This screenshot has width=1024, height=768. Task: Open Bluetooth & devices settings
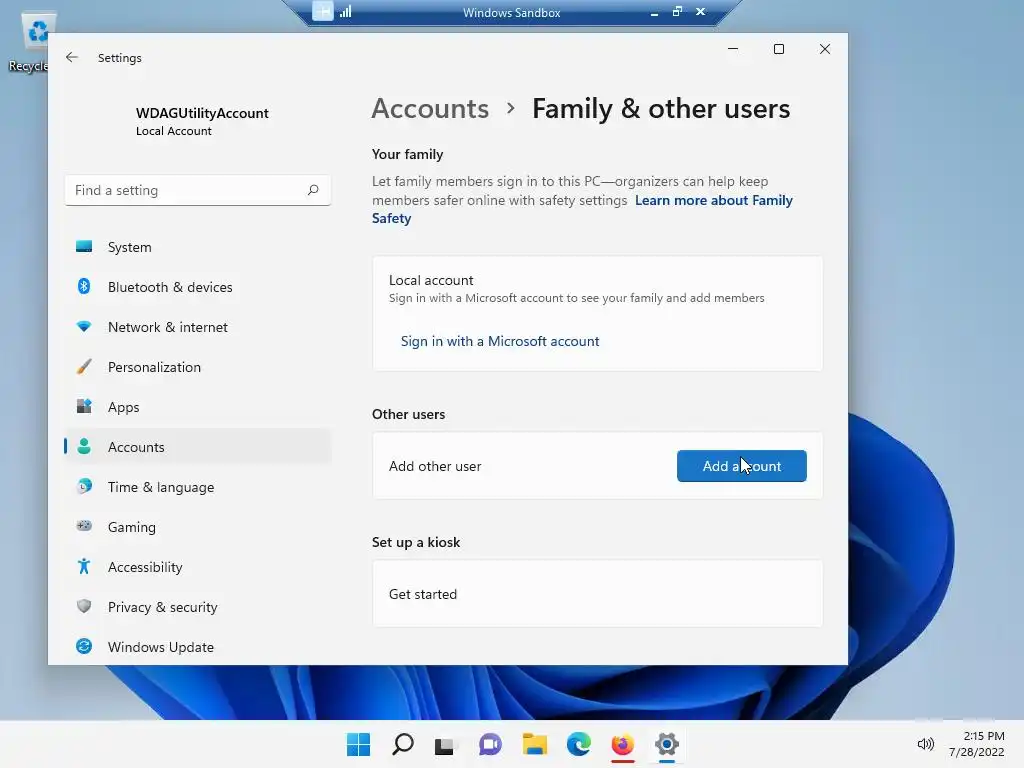point(198,287)
